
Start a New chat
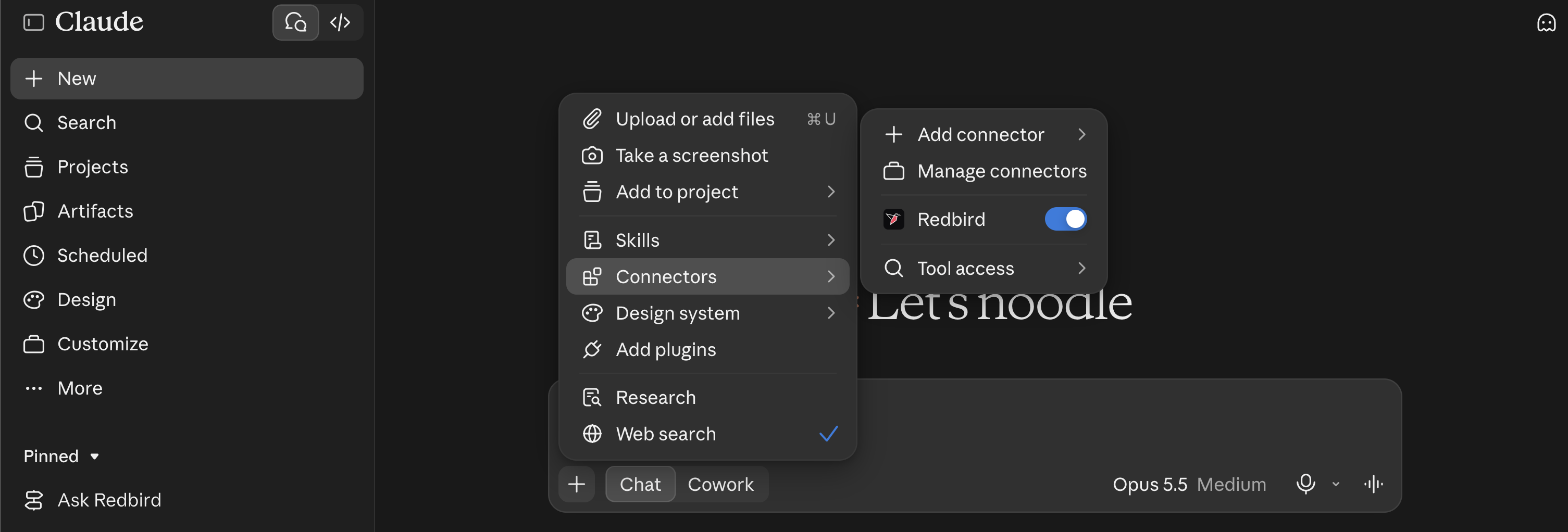186,79
